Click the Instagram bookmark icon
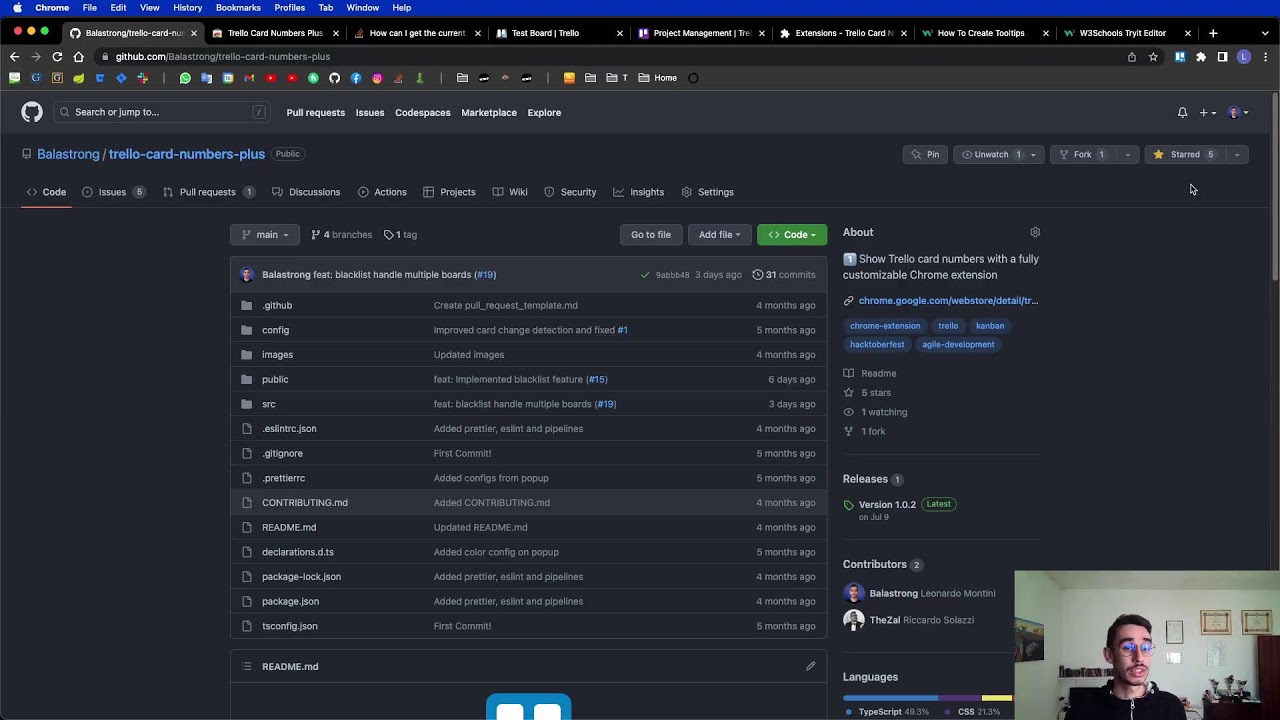 (x=377, y=78)
